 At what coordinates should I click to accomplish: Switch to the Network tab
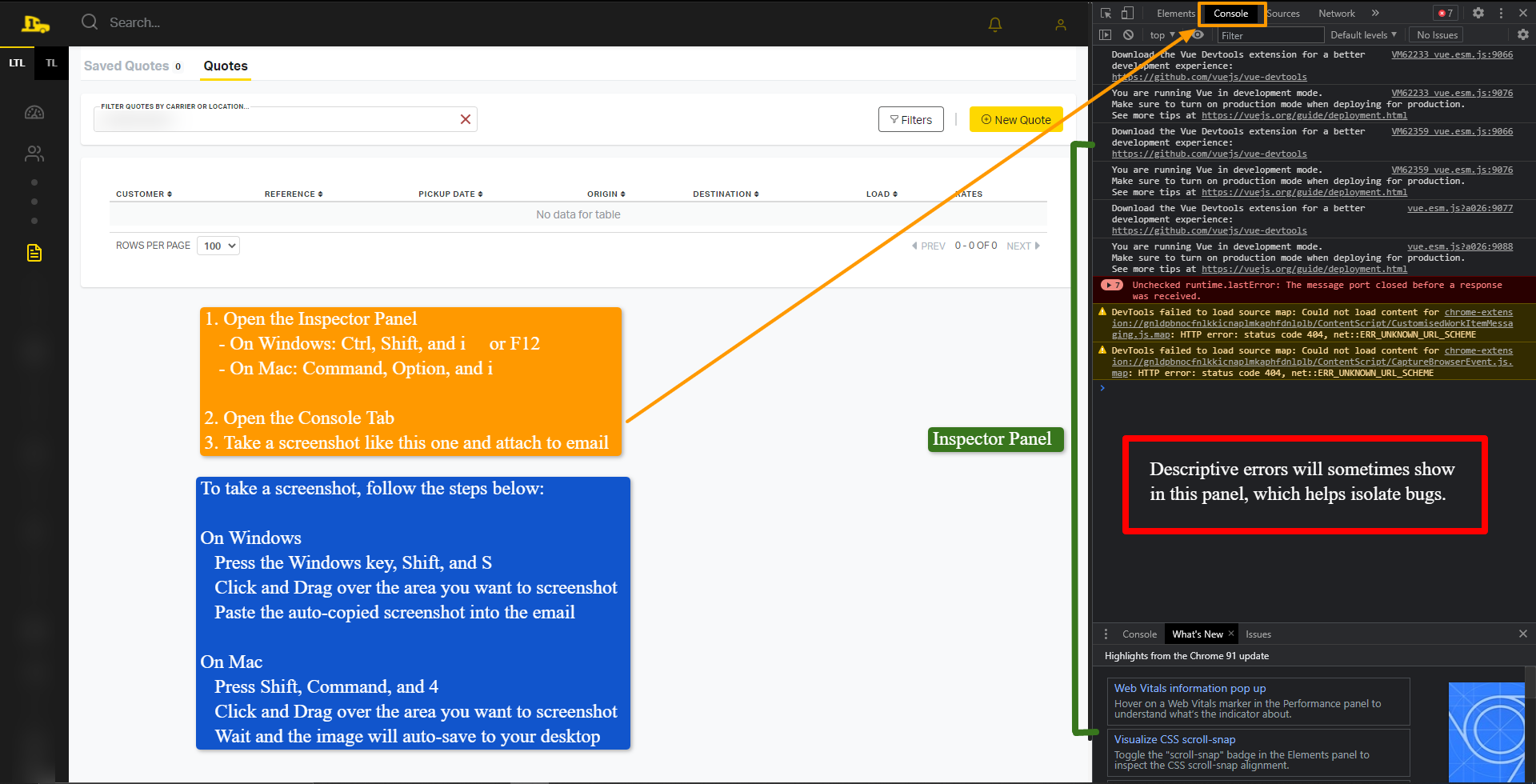point(1336,13)
